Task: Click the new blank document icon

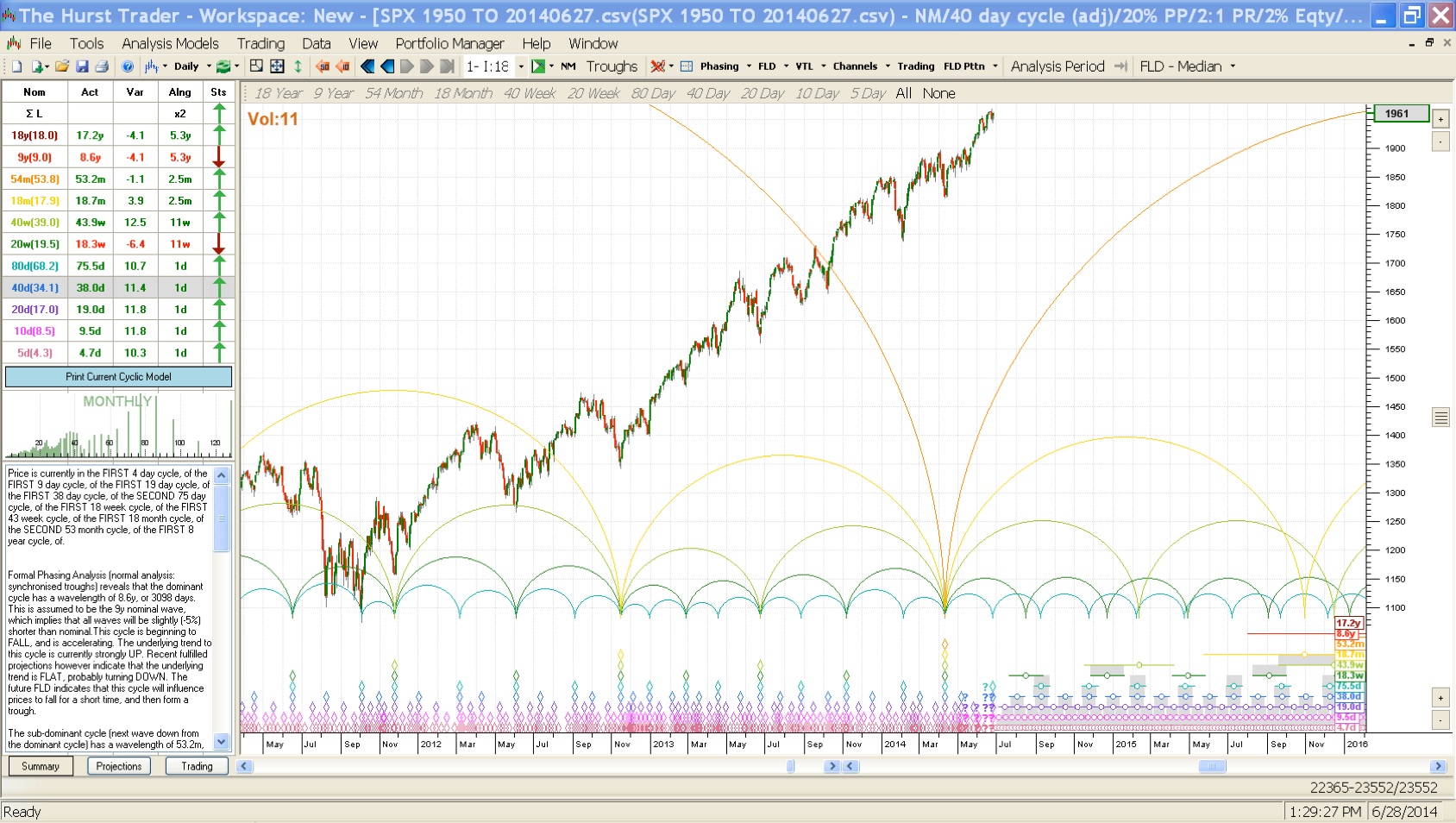Action: coord(16,66)
